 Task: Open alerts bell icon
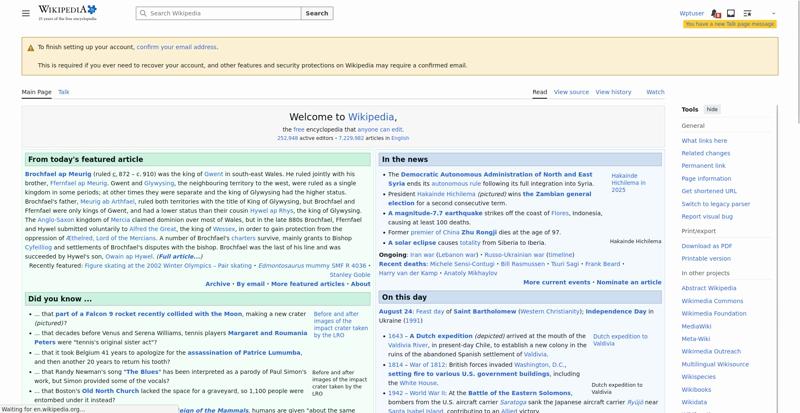click(x=715, y=13)
